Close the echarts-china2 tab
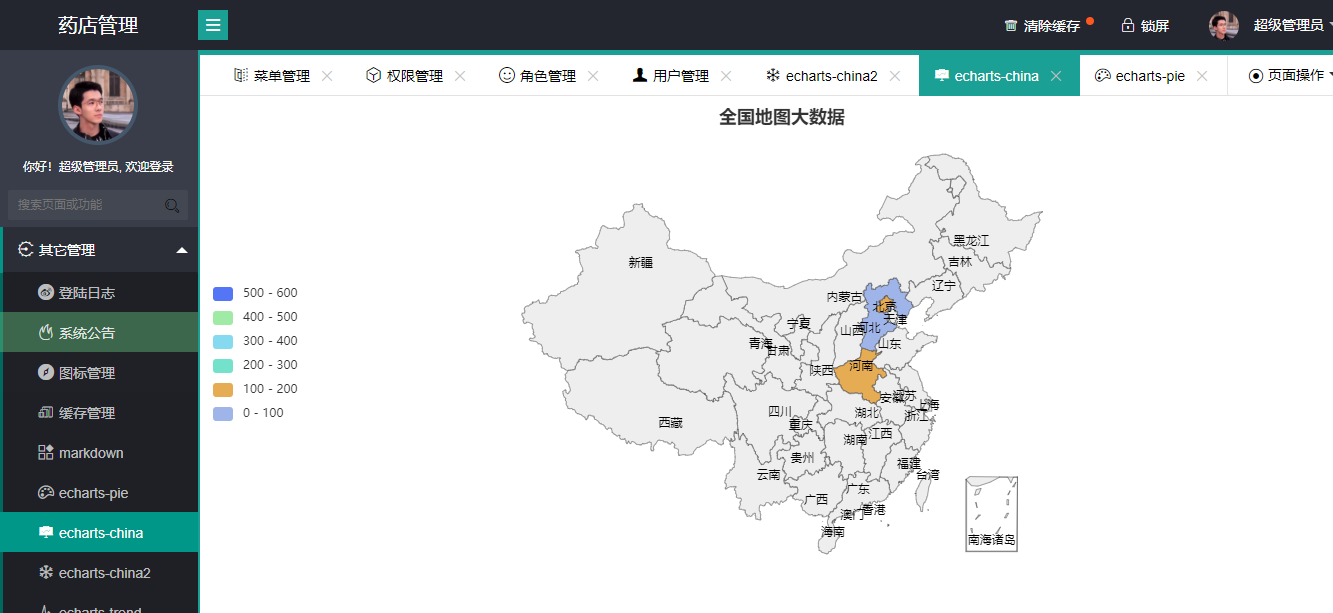 click(895, 76)
